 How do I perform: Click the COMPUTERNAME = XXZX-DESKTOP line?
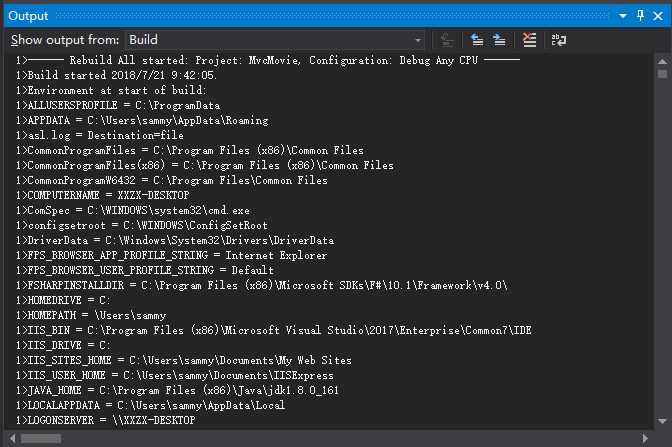pos(102,195)
